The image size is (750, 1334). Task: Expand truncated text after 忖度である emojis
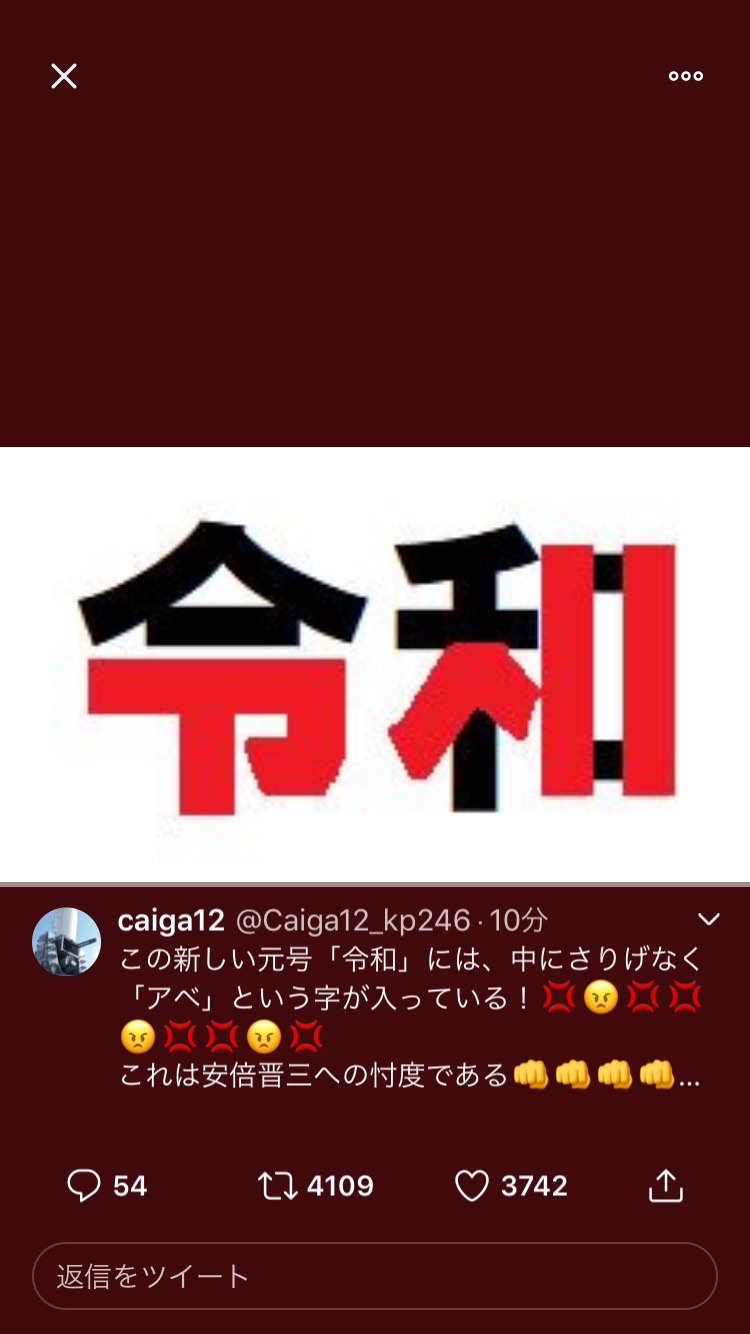689,1078
